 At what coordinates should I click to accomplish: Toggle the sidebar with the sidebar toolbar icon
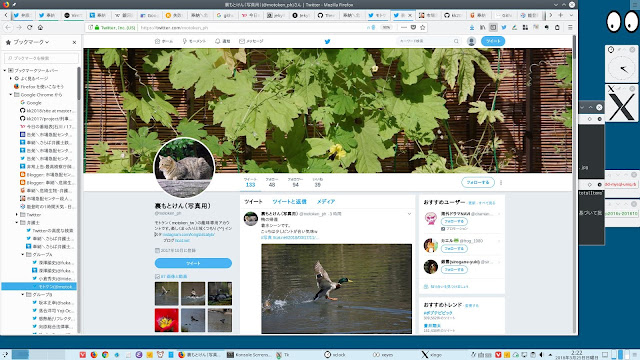point(493,27)
